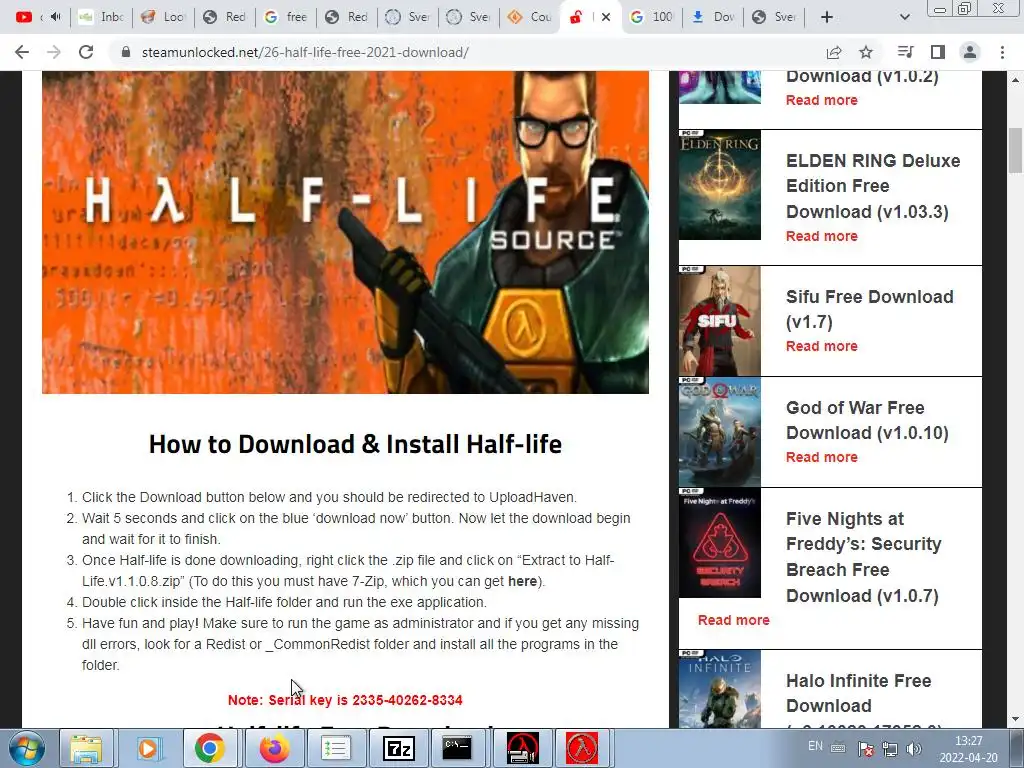1024x768 pixels.
Task: Open Firefox from the taskbar
Action: pos(274,748)
